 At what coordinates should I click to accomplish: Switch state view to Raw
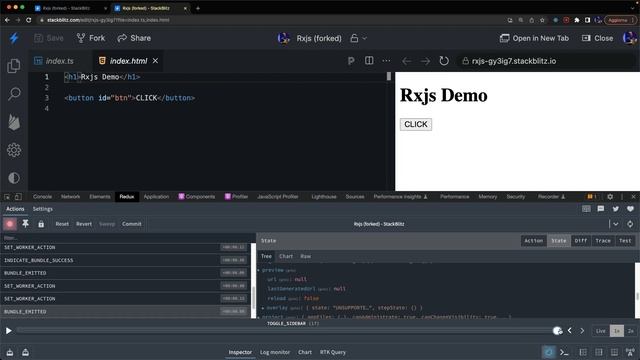[x=306, y=256]
